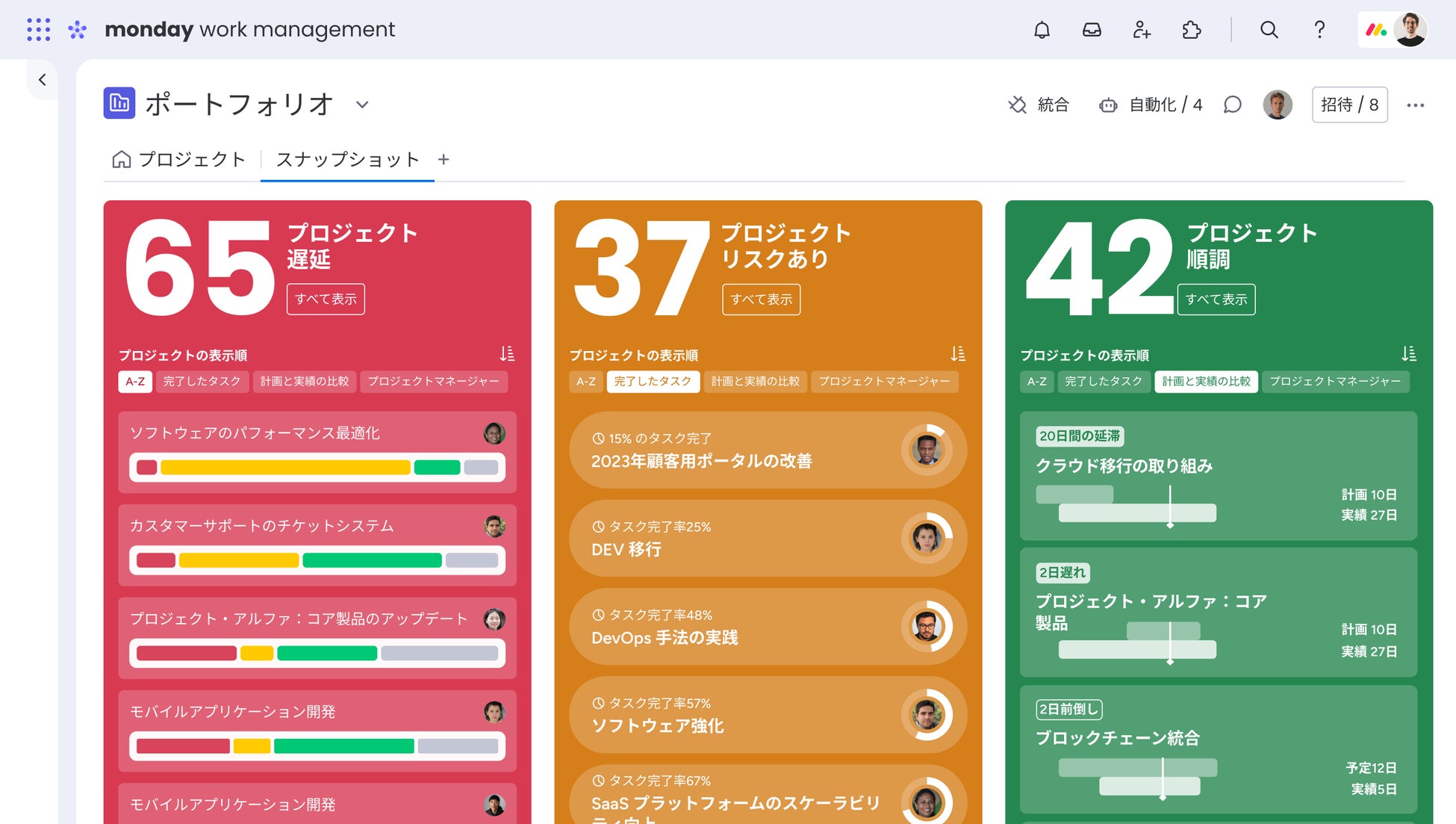Open the notifications bell icon
The height and width of the screenshot is (824, 1456).
click(1042, 30)
